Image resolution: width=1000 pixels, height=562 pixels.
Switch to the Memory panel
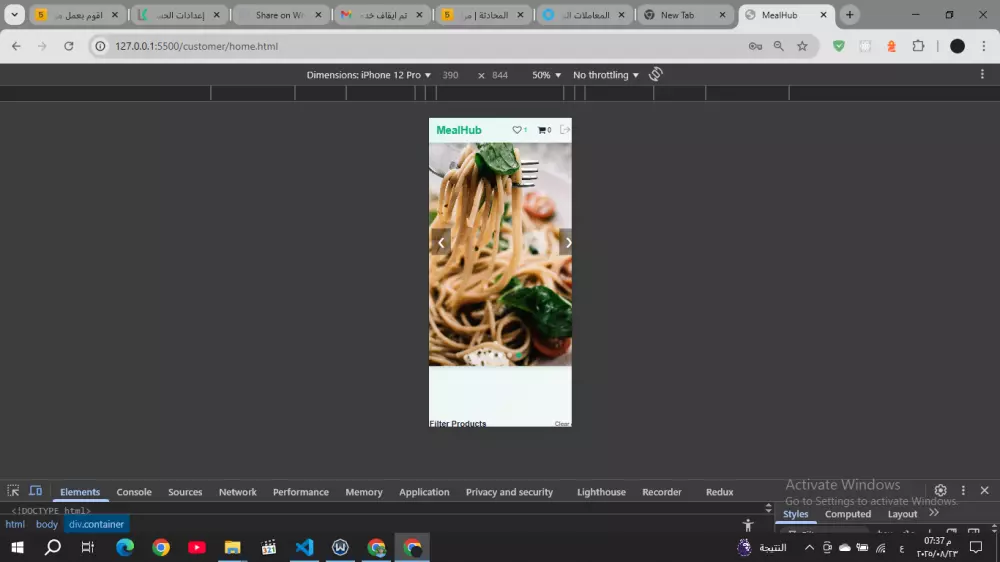point(364,492)
